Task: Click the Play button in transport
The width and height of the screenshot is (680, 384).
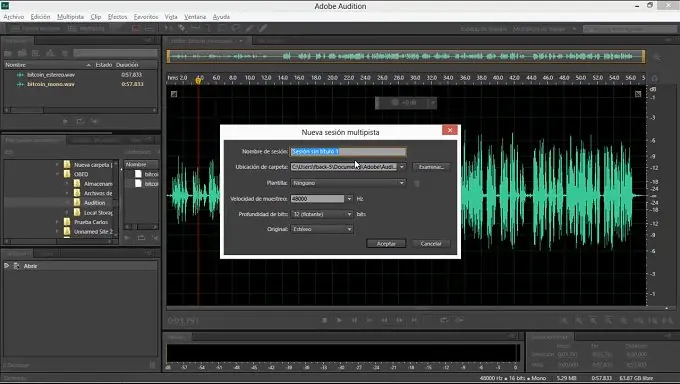Action: click(339, 320)
